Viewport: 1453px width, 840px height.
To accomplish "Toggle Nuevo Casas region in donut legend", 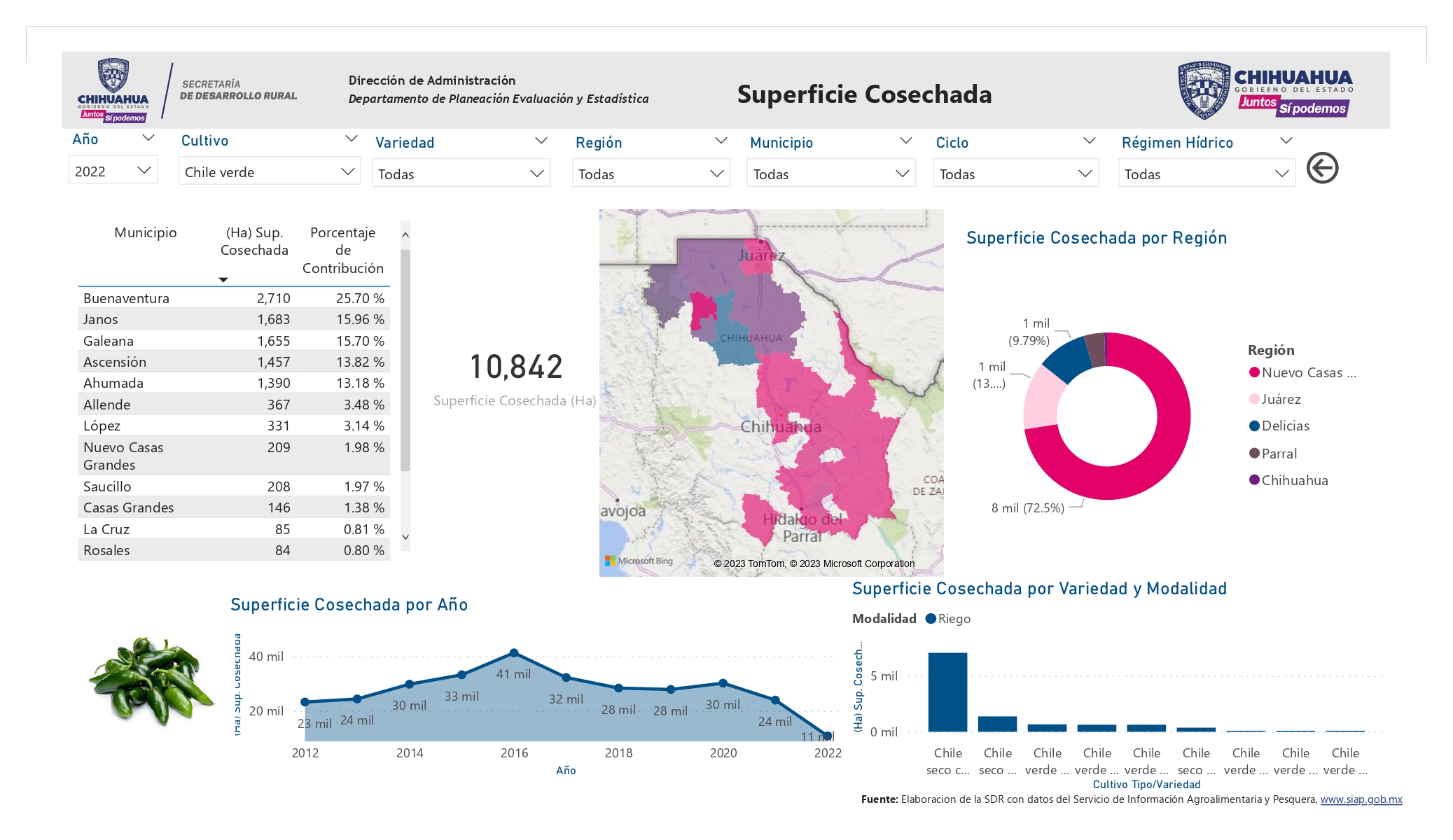I will point(1303,372).
